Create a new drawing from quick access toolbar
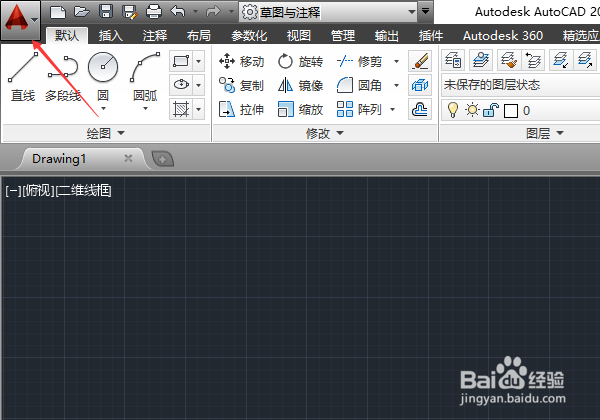600x420 pixels. pos(58,12)
